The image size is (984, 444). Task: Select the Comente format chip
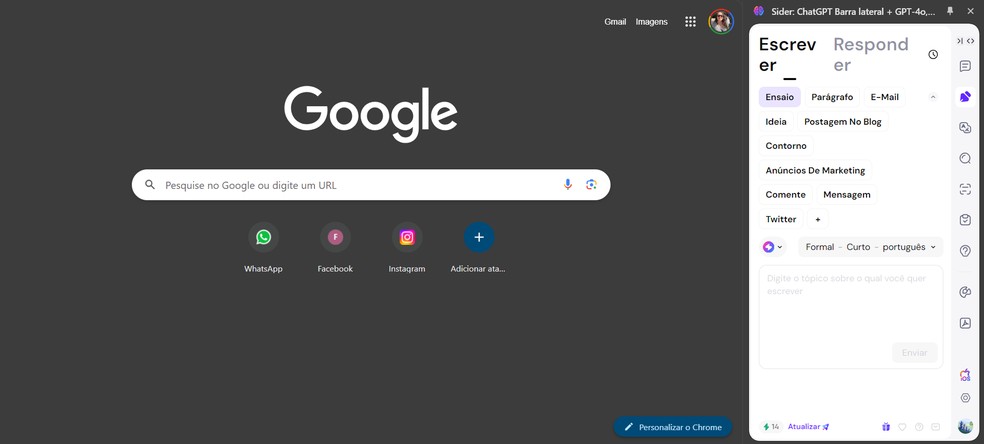(786, 195)
